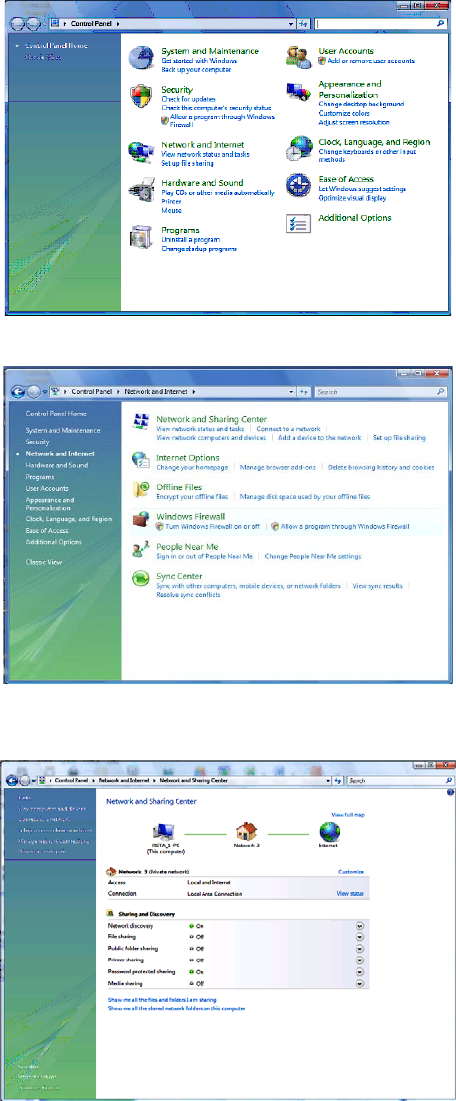Click the User Accounts category icon
The width and height of the screenshot is (456, 1101).
pos(299,57)
